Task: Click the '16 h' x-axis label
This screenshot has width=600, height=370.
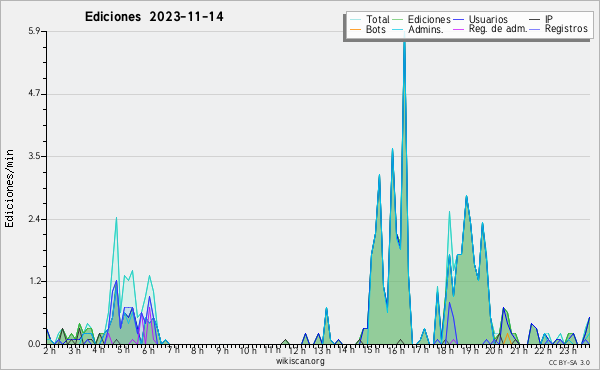Action: pos(396,351)
